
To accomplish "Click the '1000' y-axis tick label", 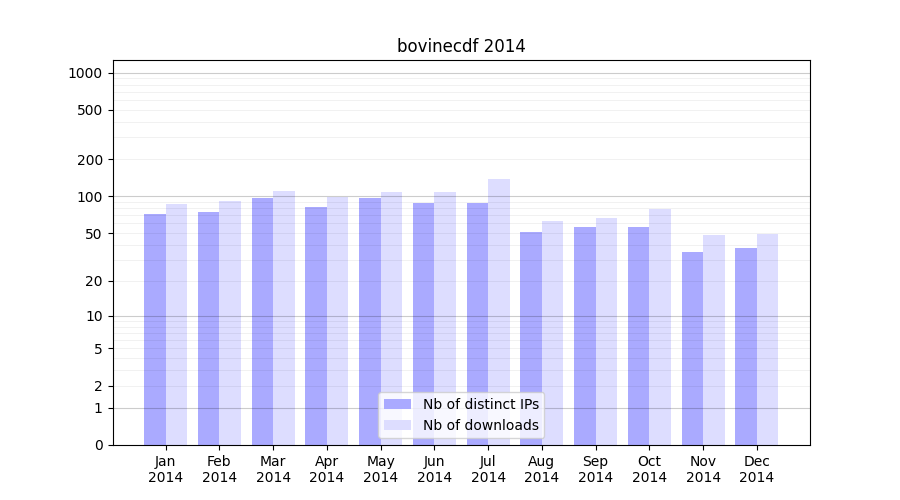I will 85,73.
